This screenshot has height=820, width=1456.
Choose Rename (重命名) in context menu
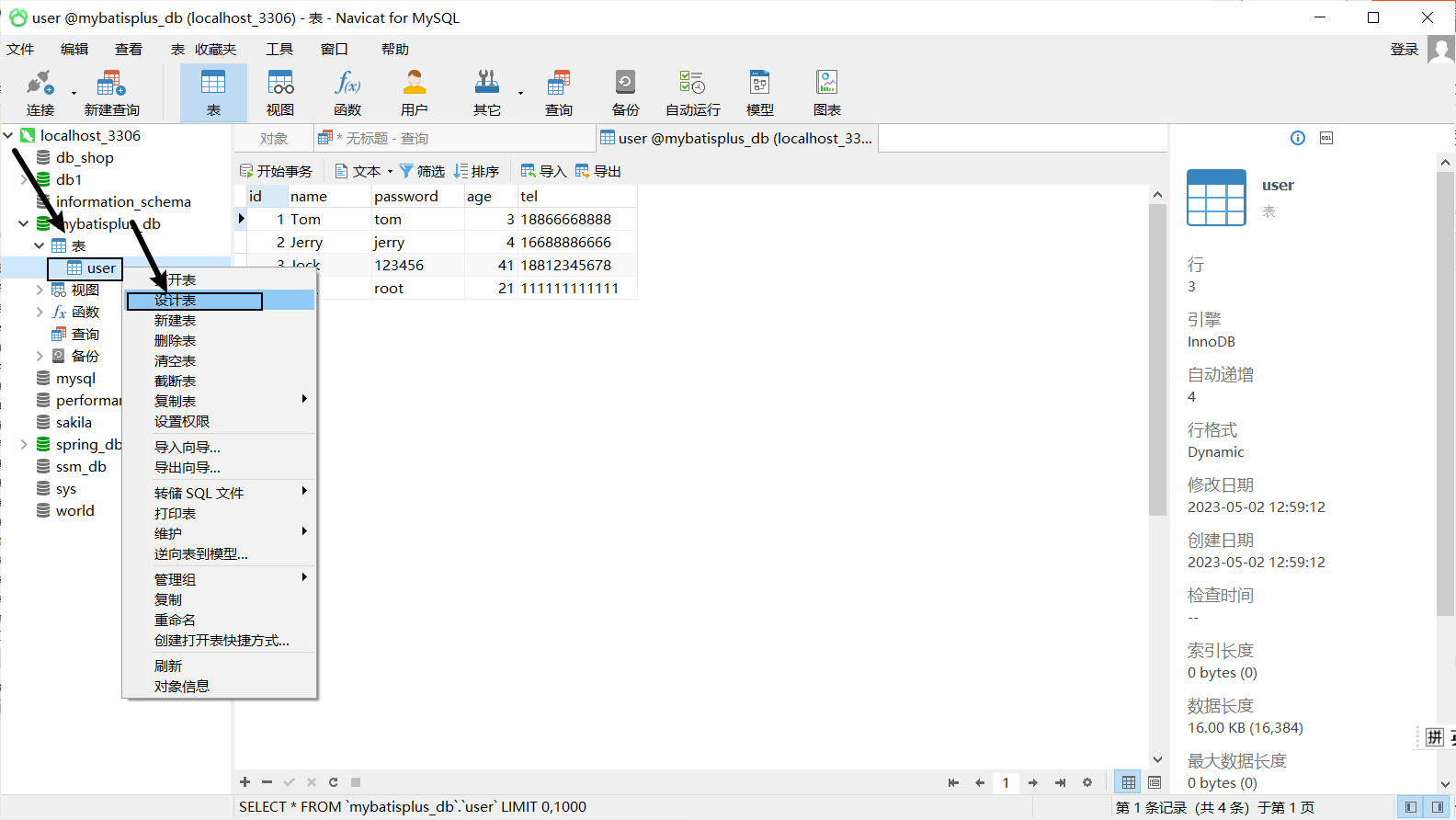pyautogui.click(x=221, y=621)
